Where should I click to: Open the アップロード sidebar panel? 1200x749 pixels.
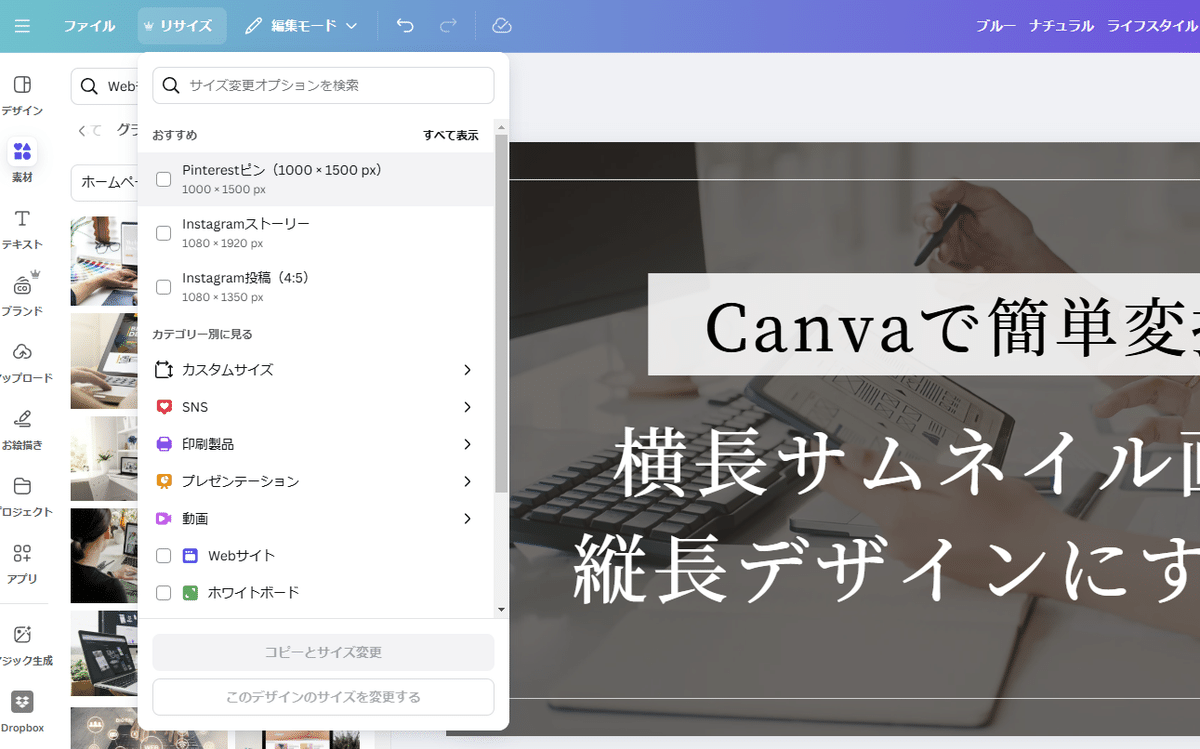click(22, 362)
